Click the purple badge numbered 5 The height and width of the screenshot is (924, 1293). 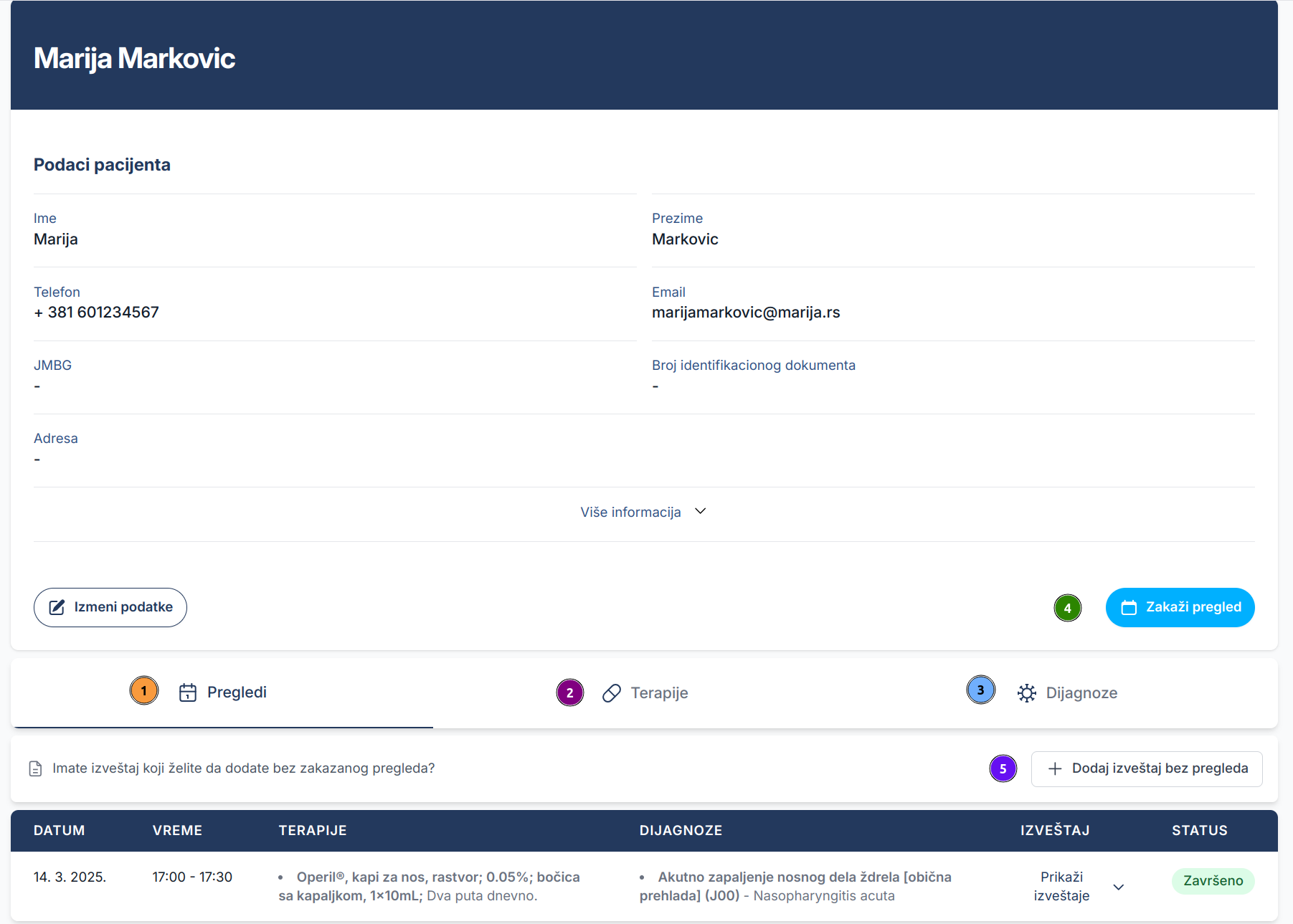1003,768
